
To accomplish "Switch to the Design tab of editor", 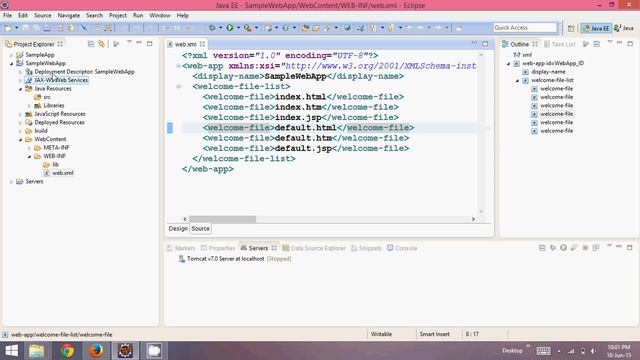I will click(178, 229).
